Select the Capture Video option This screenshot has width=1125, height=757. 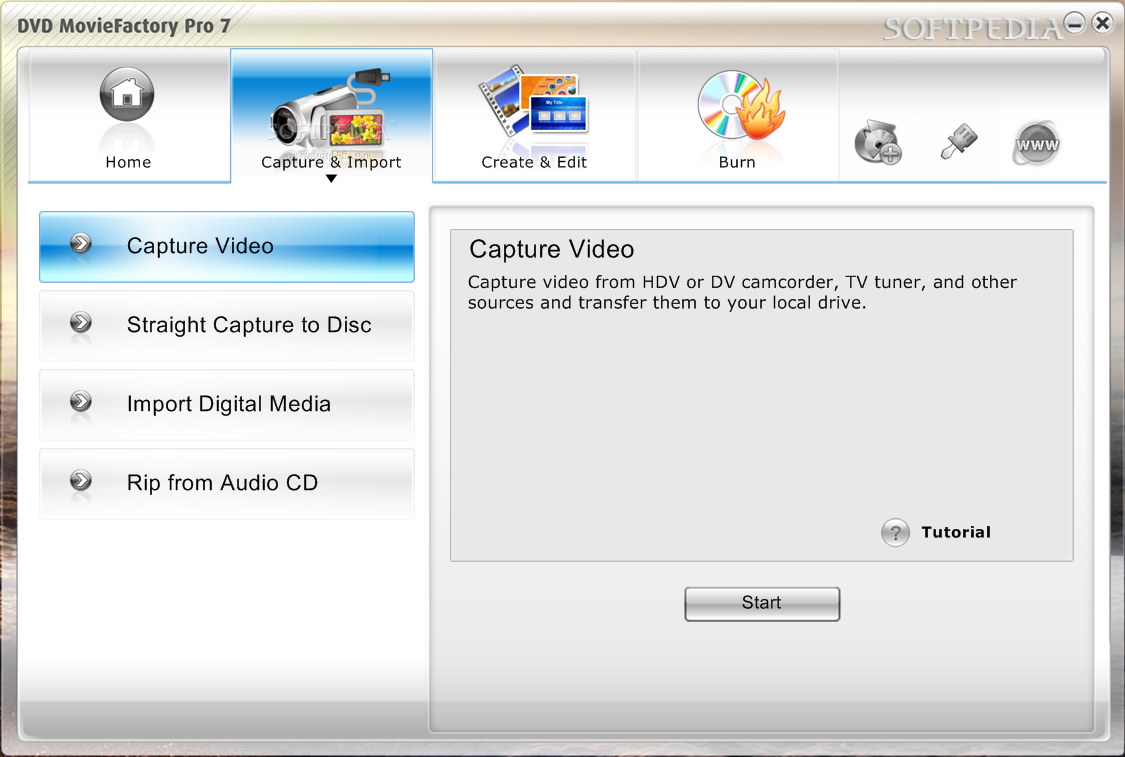coord(227,246)
